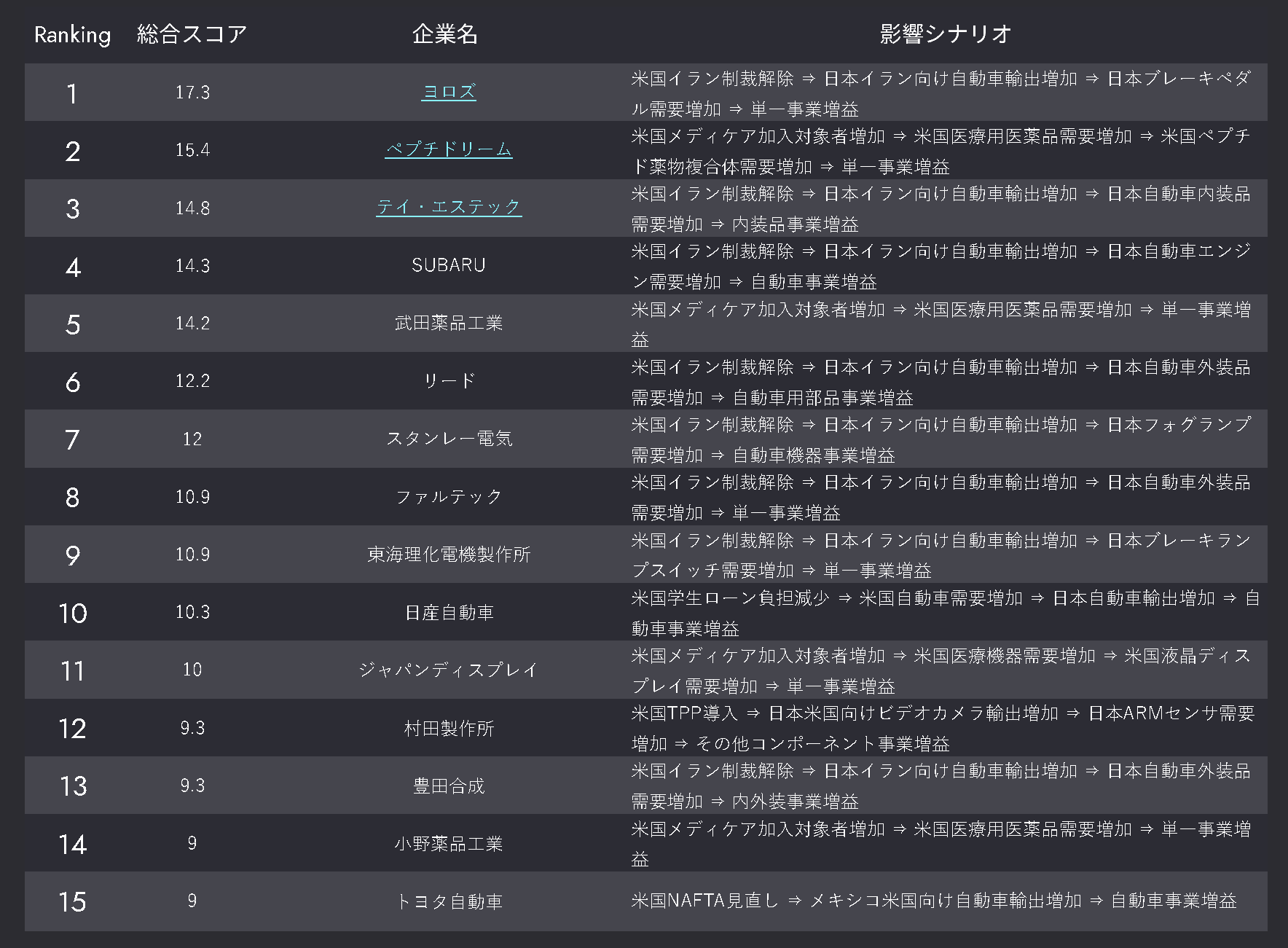Click ranking number 4
1288x948 pixels.
click(72, 267)
